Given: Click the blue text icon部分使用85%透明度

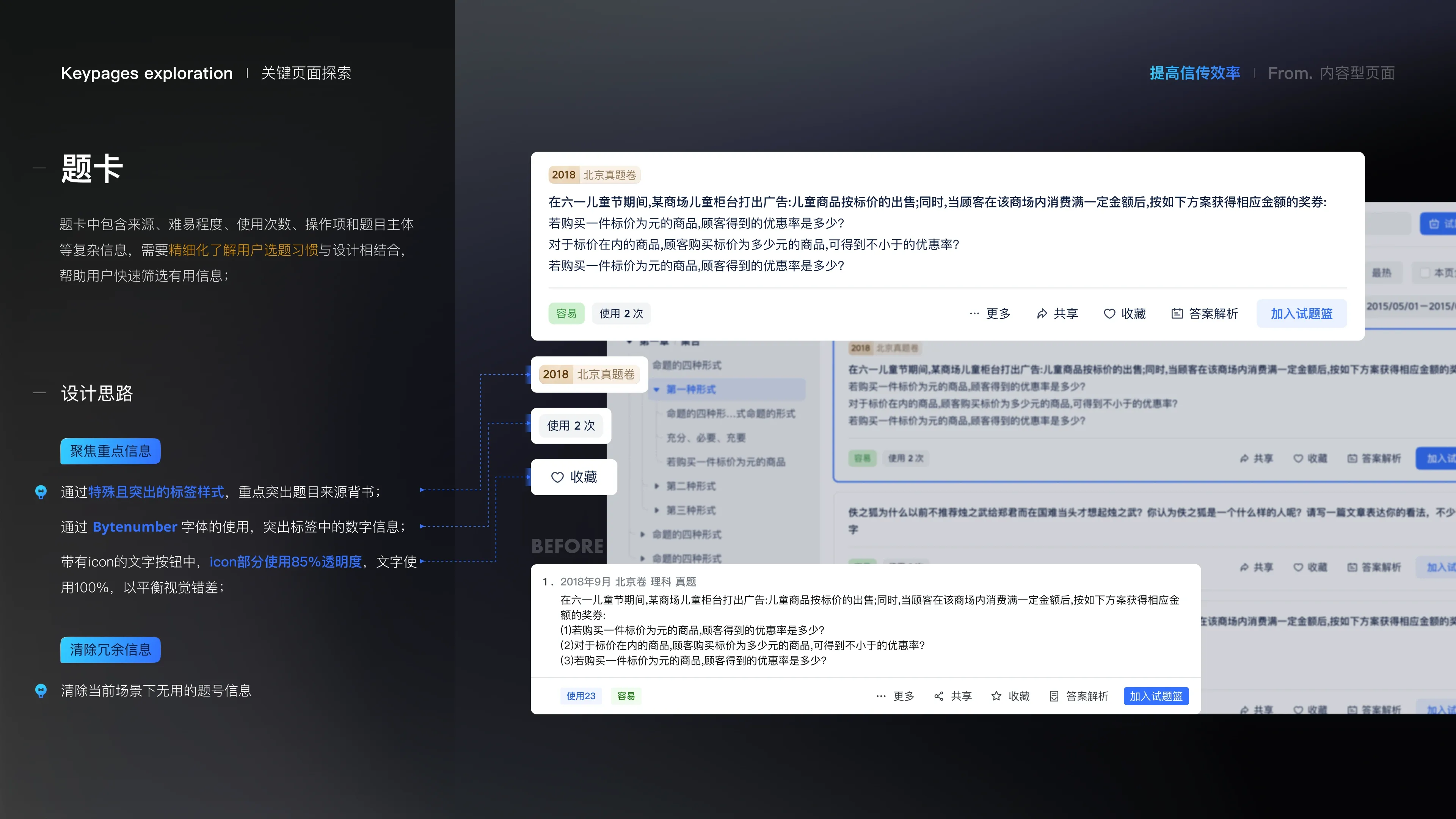Looking at the screenshot, I should pos(286,562).
